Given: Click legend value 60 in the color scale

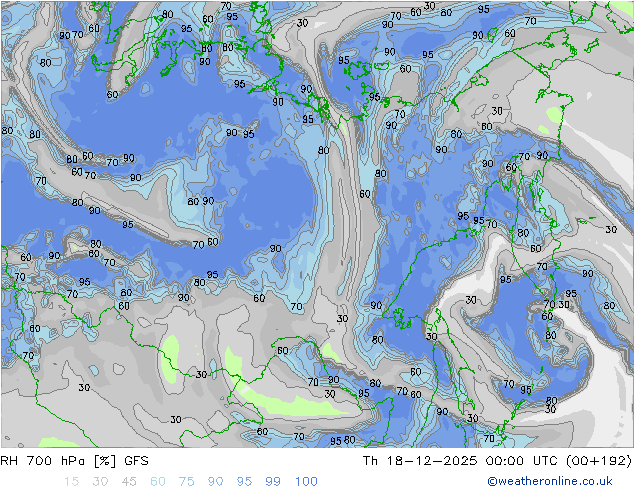Looking at the screenshot, I should click(x=158, y=482).
